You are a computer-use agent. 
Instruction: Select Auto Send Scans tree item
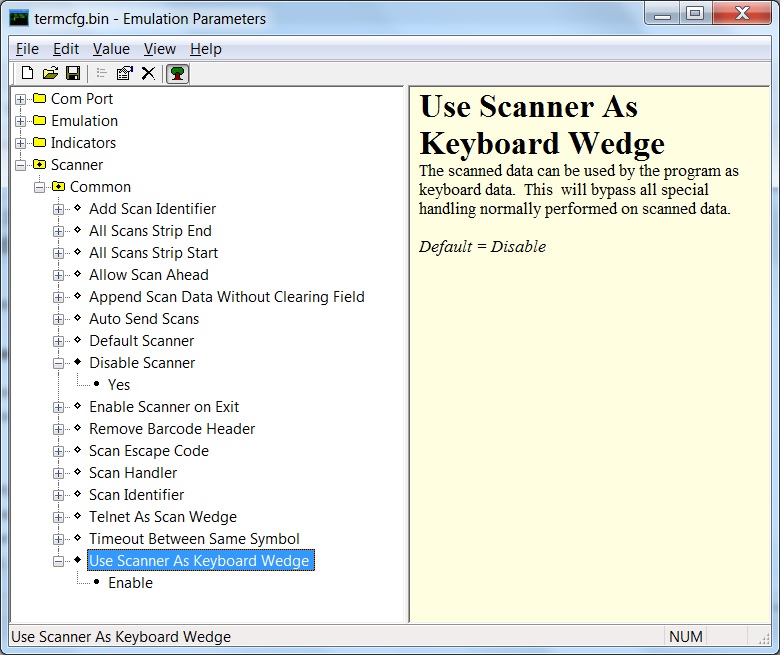tap(144, 319)
